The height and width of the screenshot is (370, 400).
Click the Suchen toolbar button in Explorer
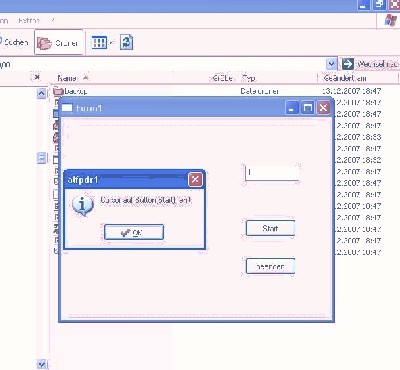click(x=14, y=42)
